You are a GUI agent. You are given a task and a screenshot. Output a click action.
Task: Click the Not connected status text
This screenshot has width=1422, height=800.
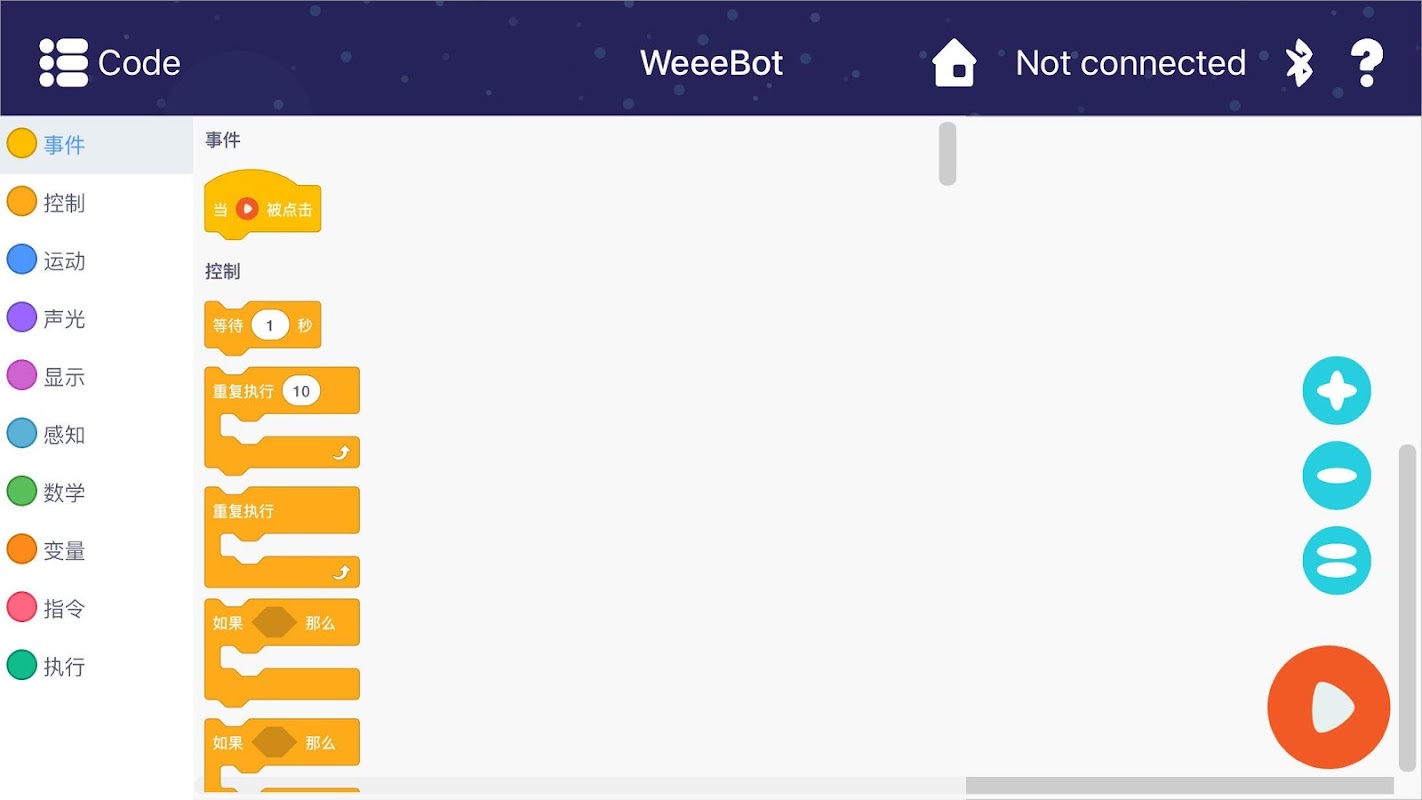pos(1130,63)
